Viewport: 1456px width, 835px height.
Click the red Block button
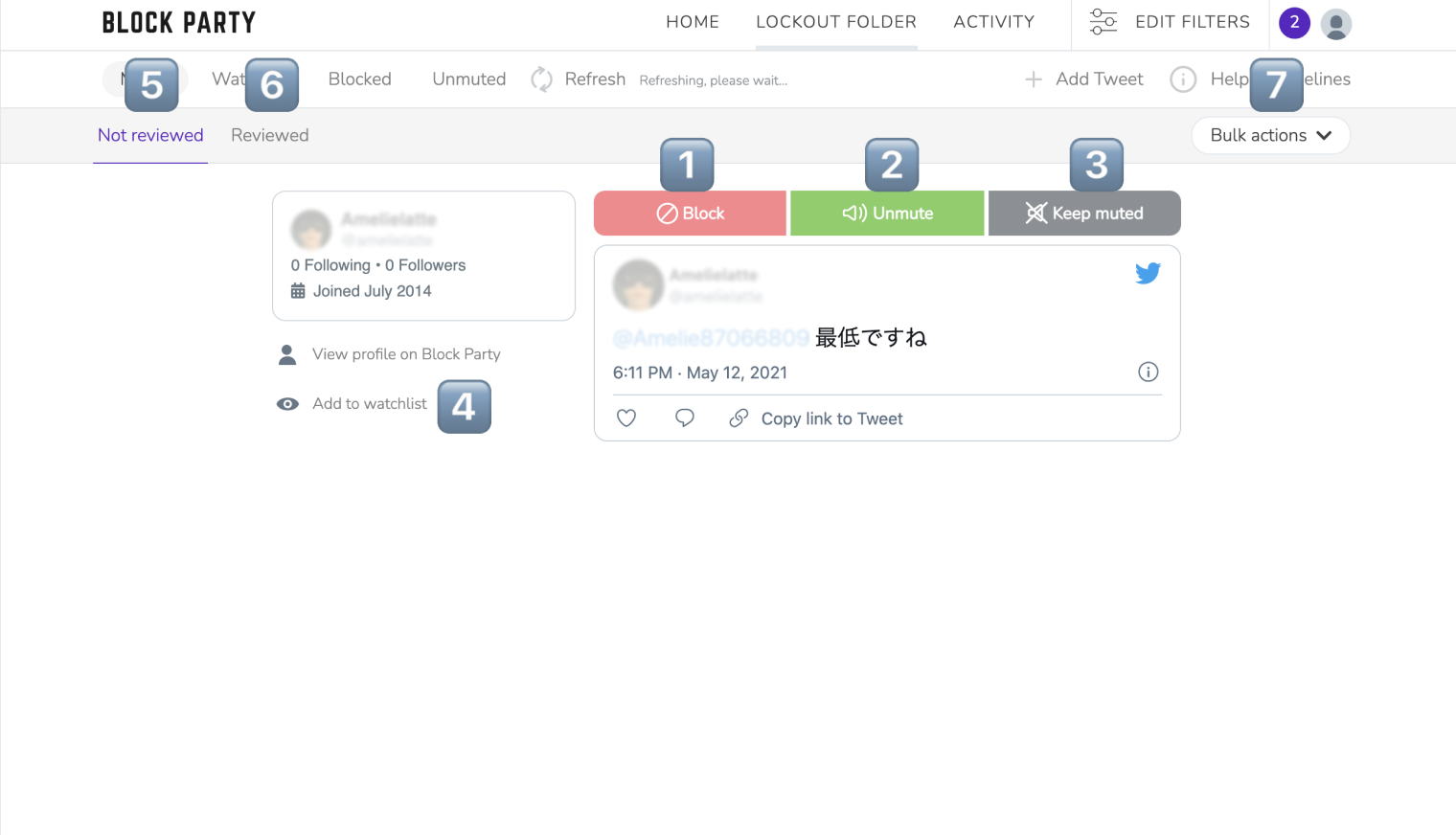[690, 213]
